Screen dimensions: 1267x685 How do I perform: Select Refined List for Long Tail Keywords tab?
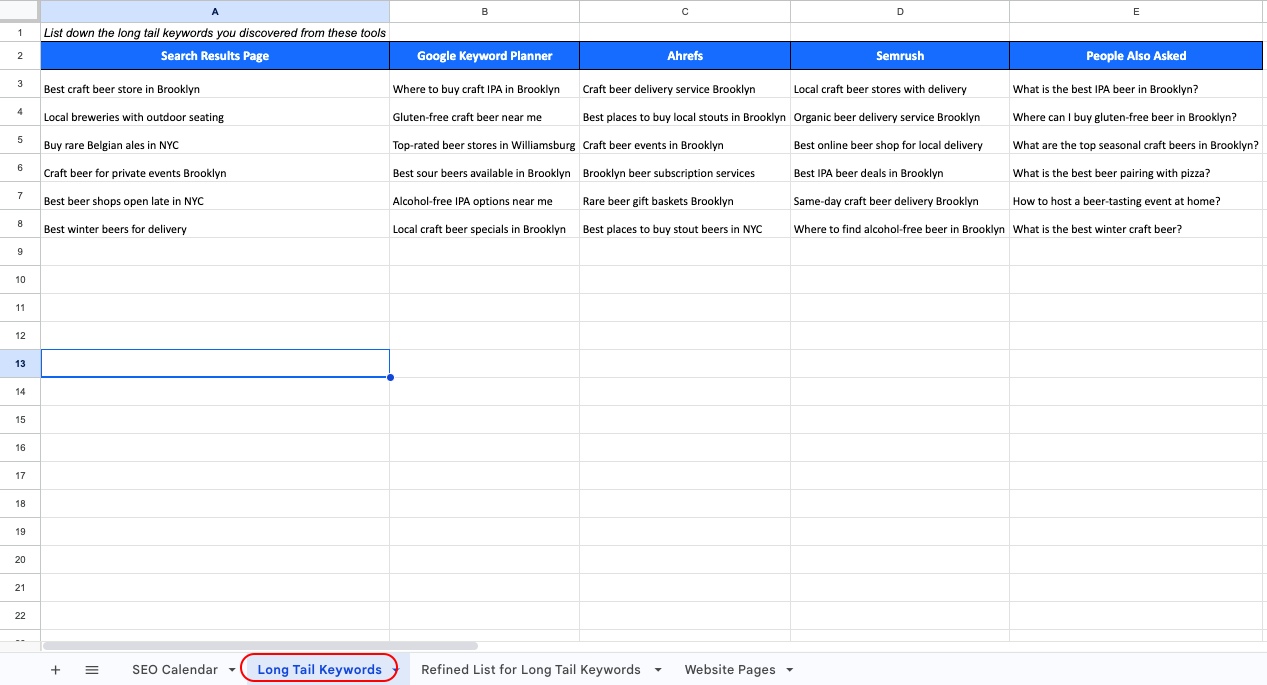point(530,670)
